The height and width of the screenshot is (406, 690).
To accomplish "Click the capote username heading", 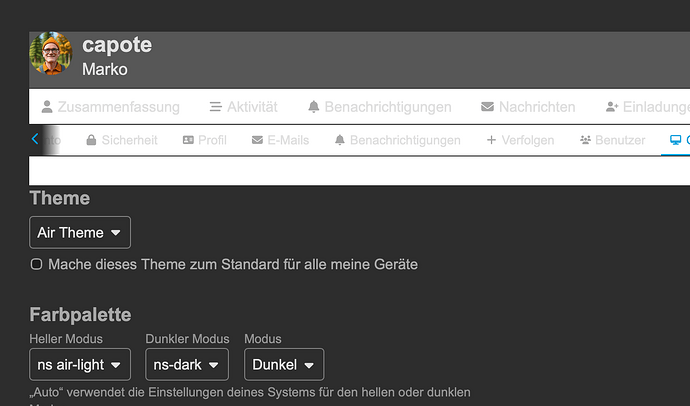I will (117, 45).
